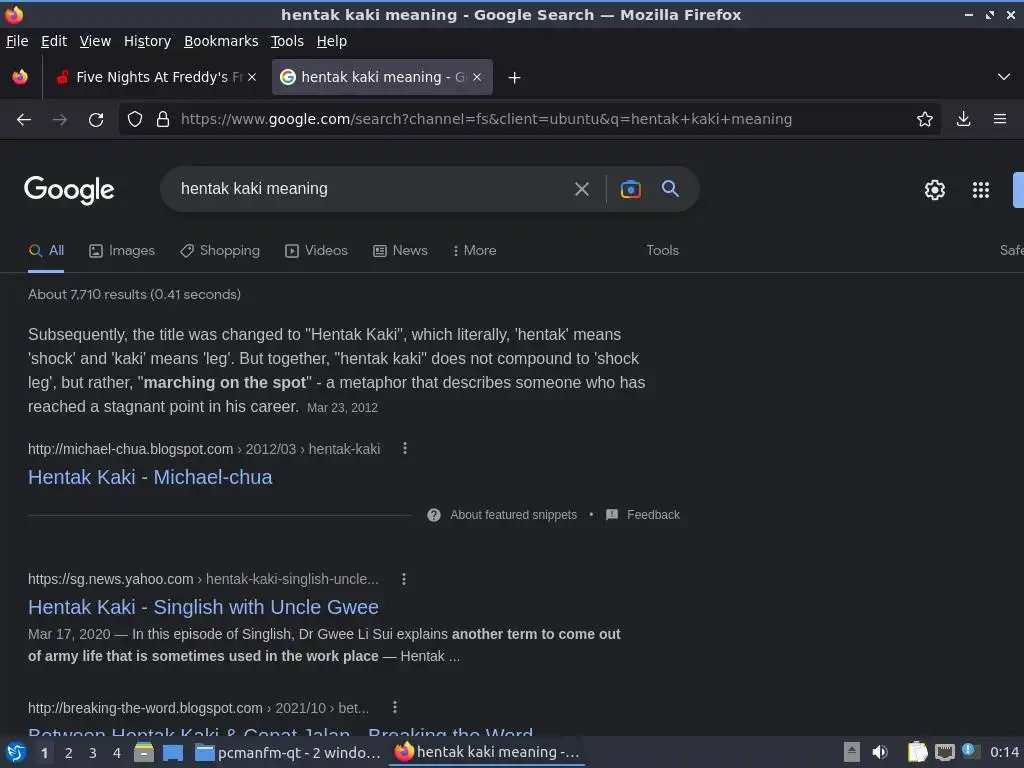Close the Five Nights At Freddy's tab

252,77
